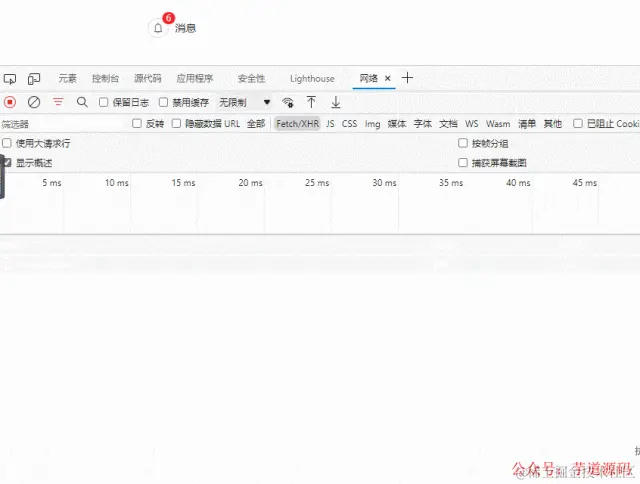Filter requests by WS

click(471, 124)
